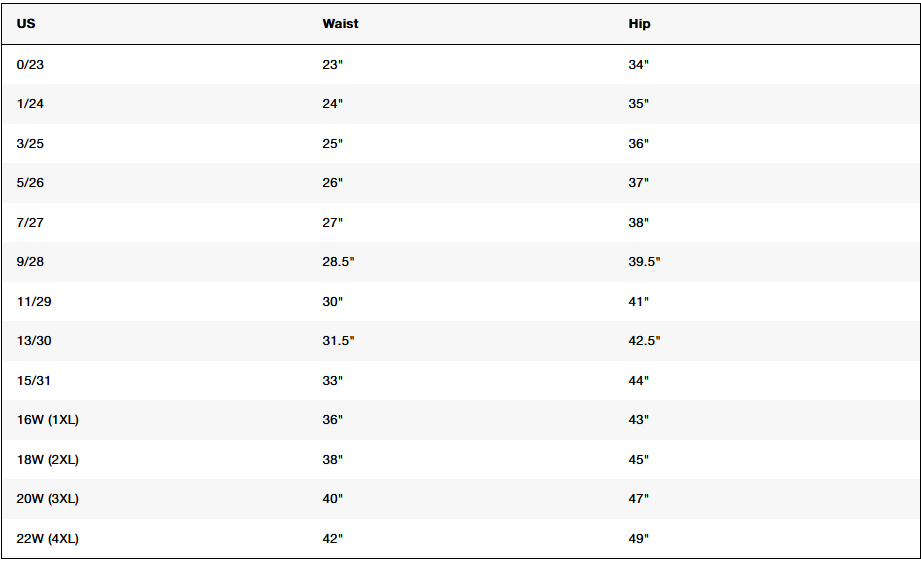Click the 31.5" waist cell
The width and height of the screenshot is (921, 561).
(338, 341)
